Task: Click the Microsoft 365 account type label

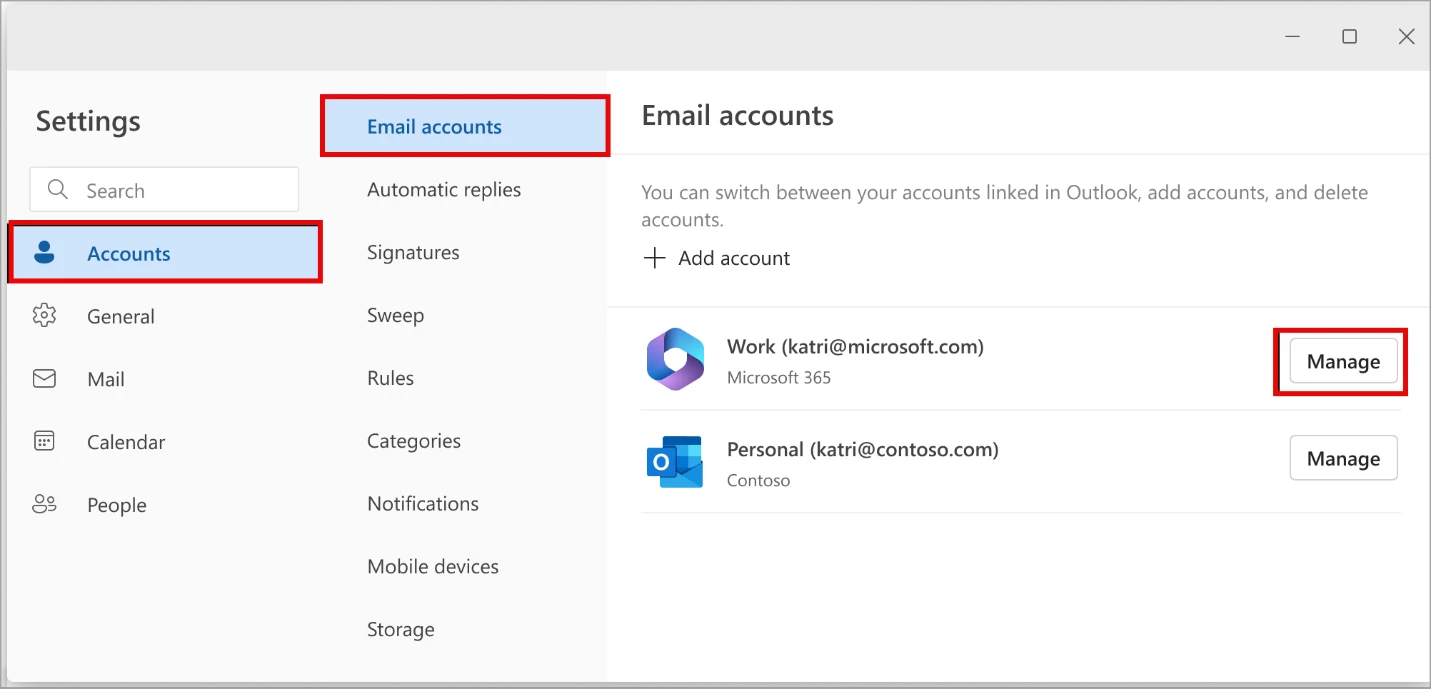Action: [779, 378]
